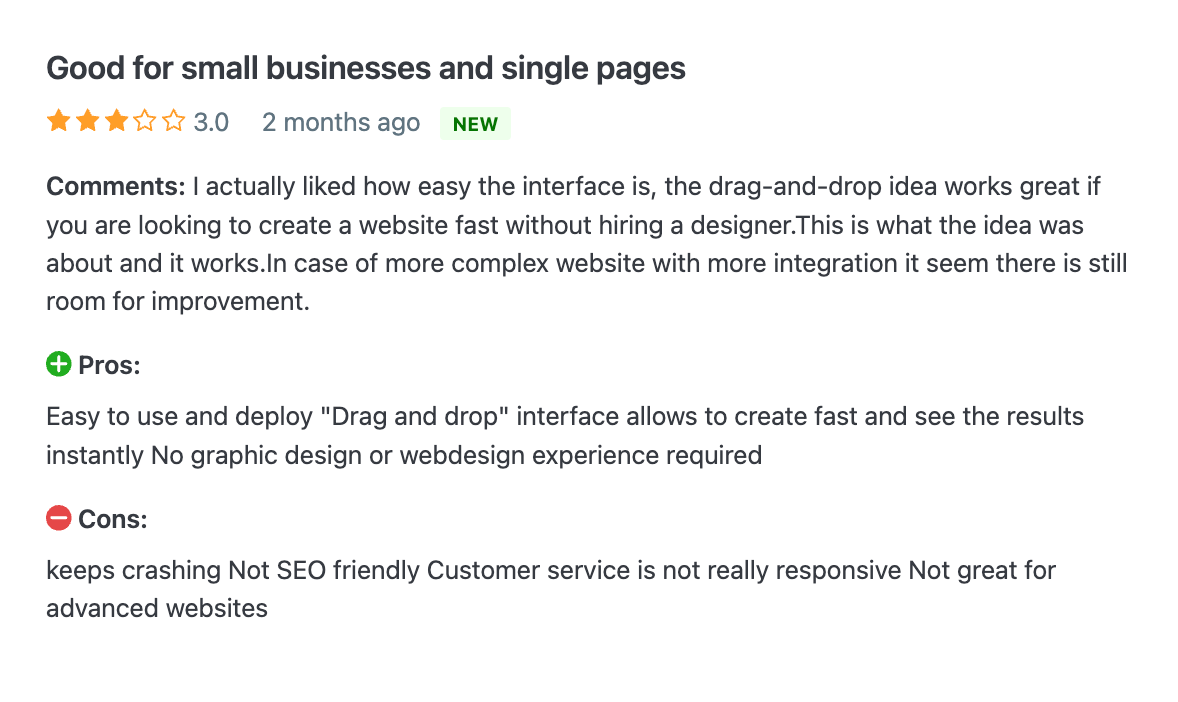
Task: Click the third filled rating star
Action: click(x=116, y=122)
